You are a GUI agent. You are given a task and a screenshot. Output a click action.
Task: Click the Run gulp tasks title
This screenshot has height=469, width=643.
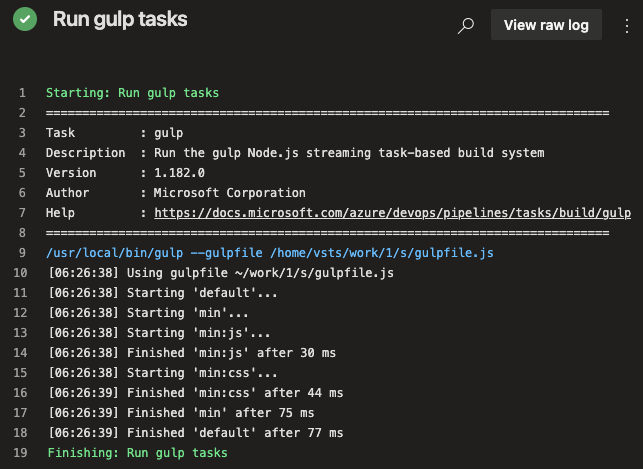pyautogui.click(x=119, y=20)
